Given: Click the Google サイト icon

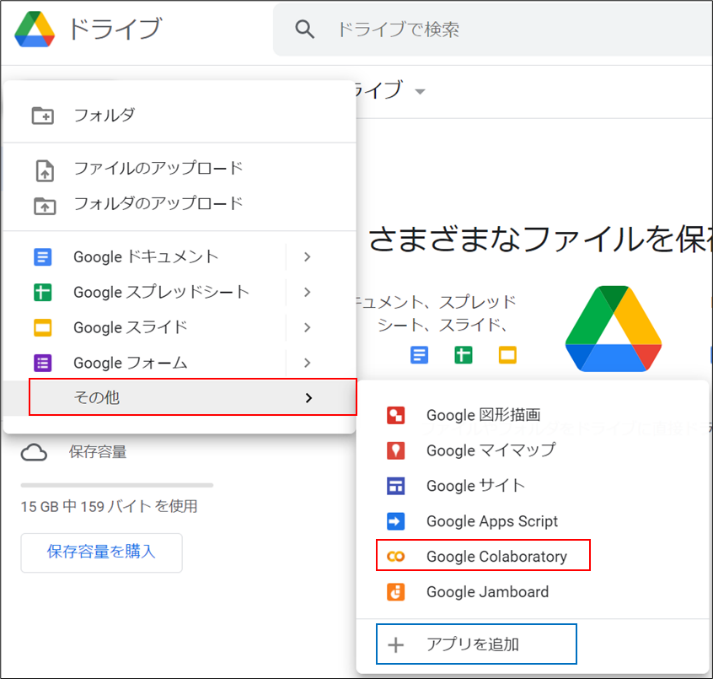Looking at the screenshot, I should (x=396, y=486).
